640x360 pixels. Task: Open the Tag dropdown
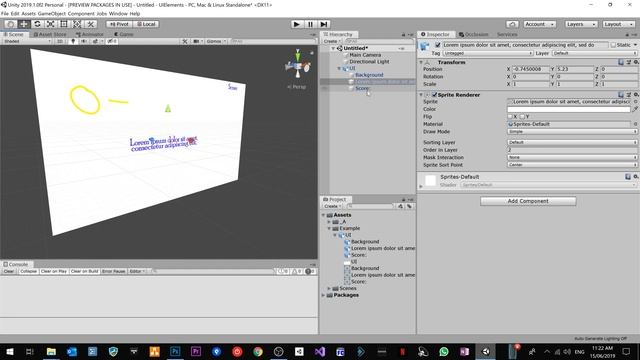(488, 53)
